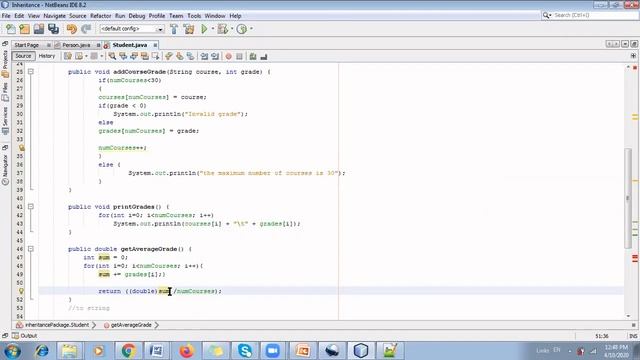The height and width of the screenshot is (360, 640).
Task: Click the Windows Start button
Action: [12, 351]
